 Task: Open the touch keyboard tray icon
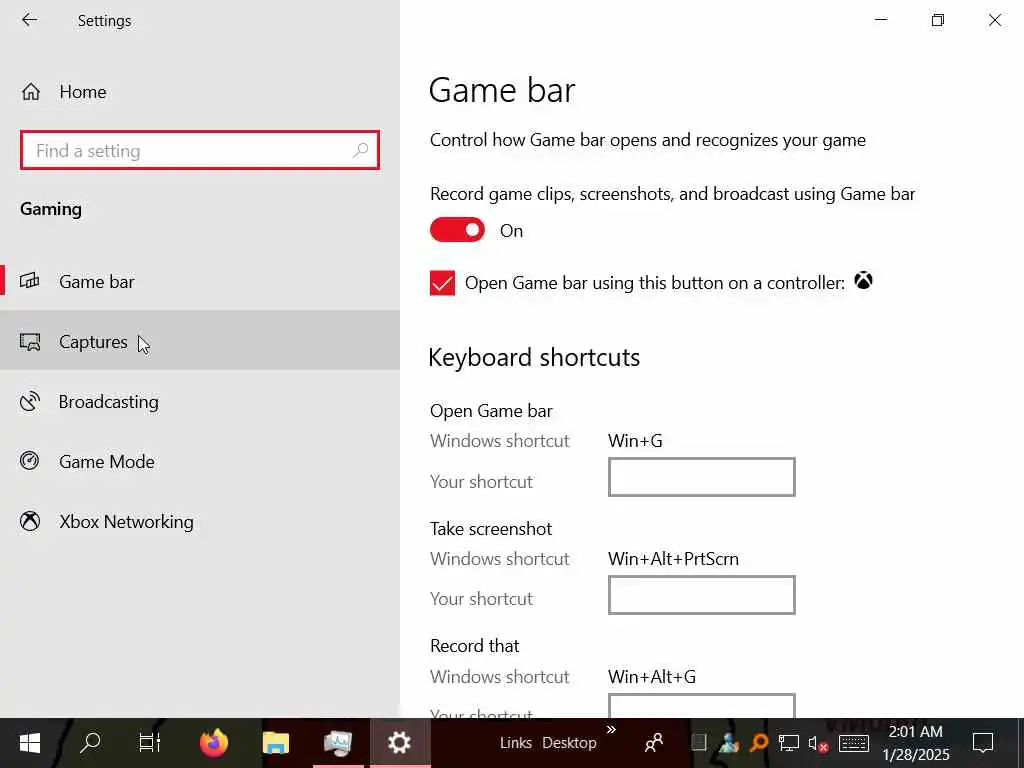click(854, 743)
